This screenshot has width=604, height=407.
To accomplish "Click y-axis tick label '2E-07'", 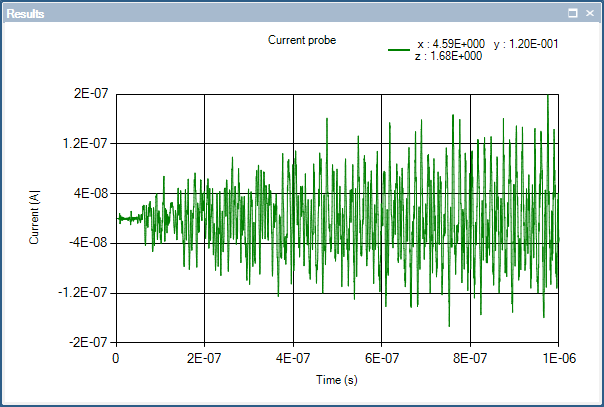I will click(x=91, y=94).
